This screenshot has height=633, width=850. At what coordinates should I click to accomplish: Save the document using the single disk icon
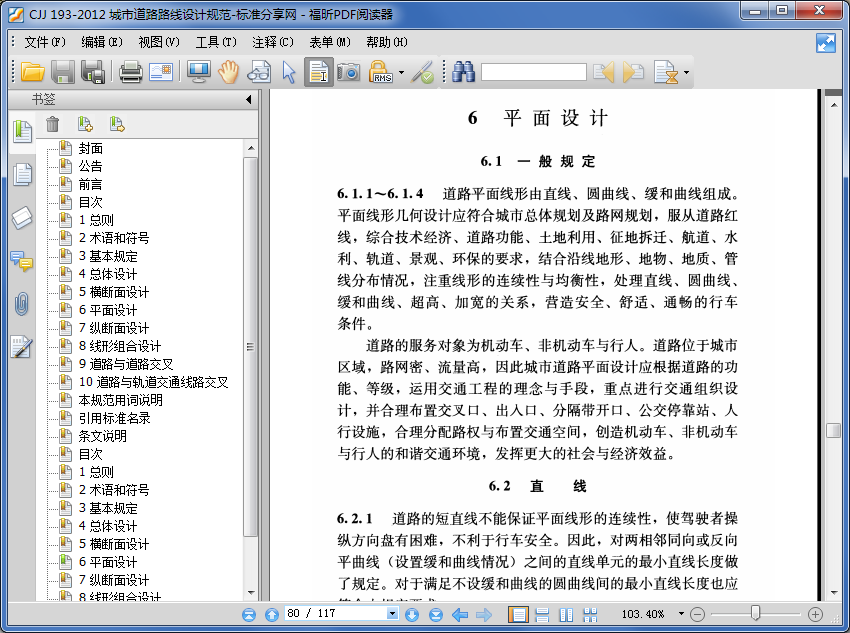point(63,72)
